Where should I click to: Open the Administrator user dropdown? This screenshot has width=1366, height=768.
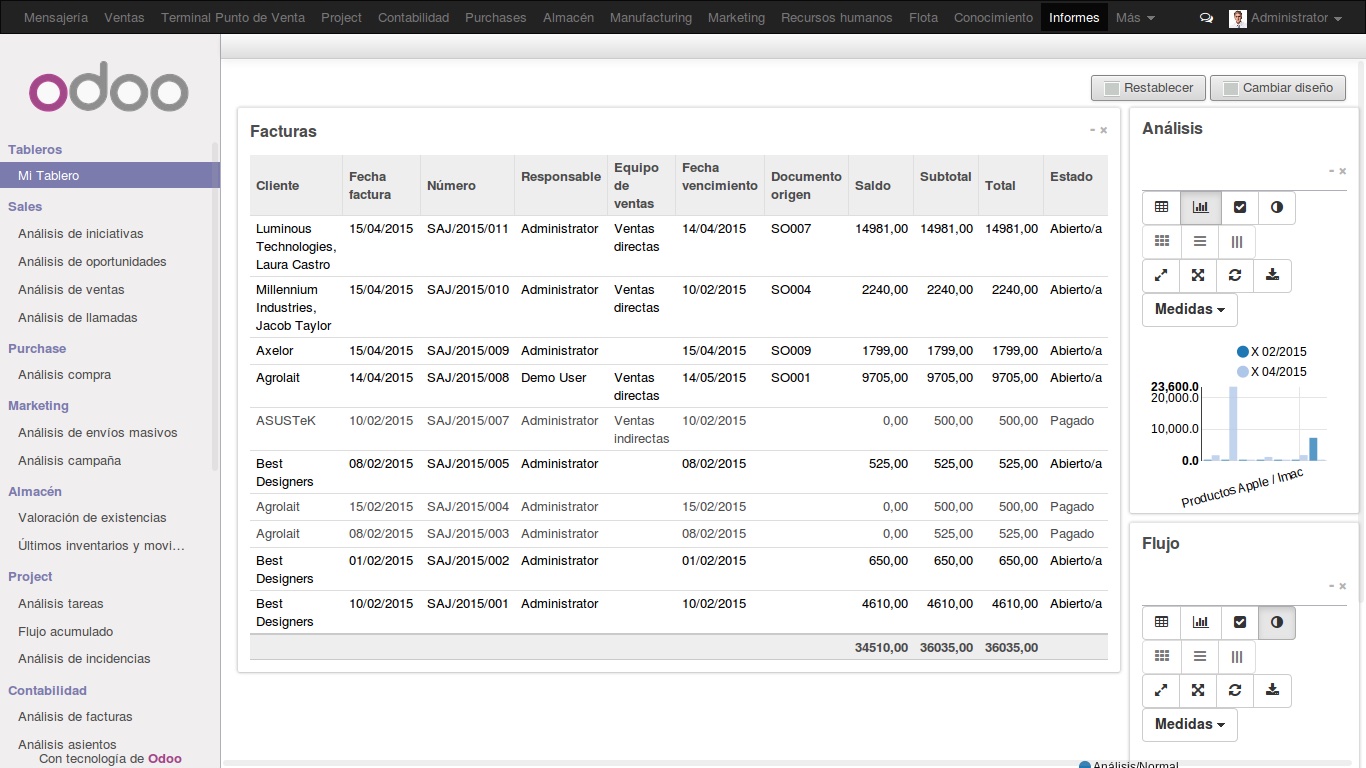point(1286,18)
